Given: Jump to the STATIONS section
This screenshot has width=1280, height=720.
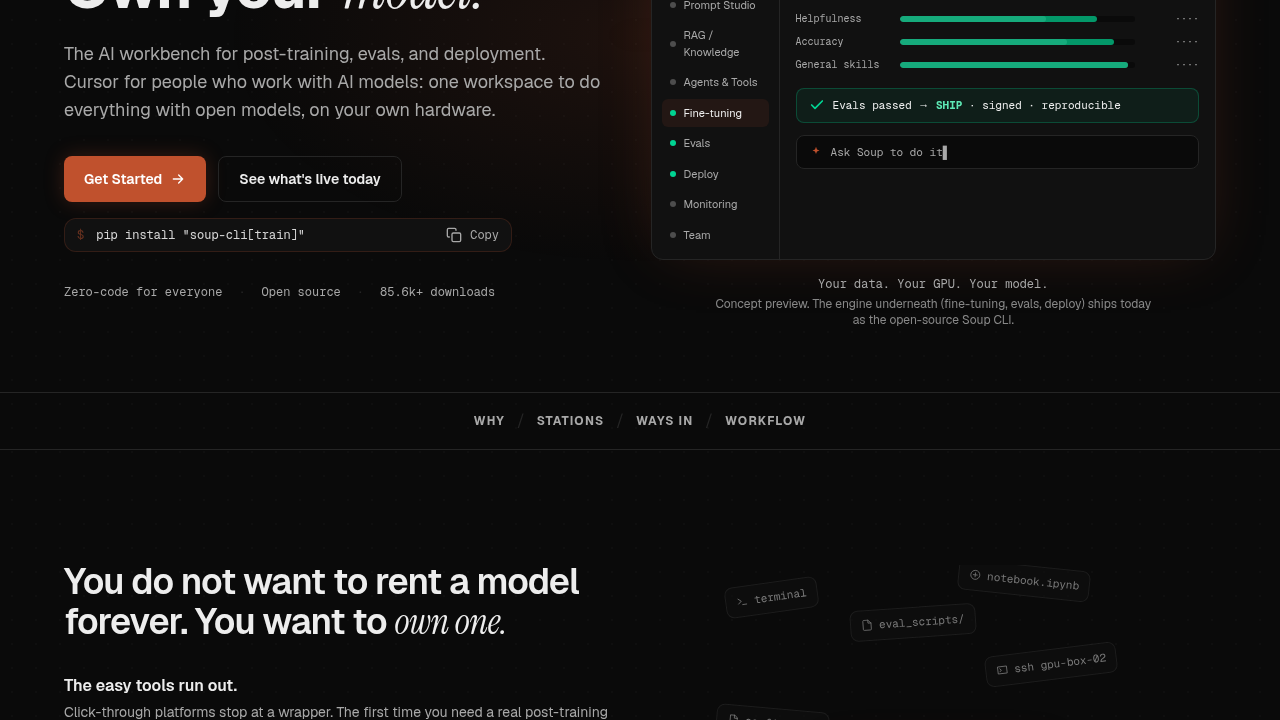Looking at the screenshot, I should (x=570, y=421).
